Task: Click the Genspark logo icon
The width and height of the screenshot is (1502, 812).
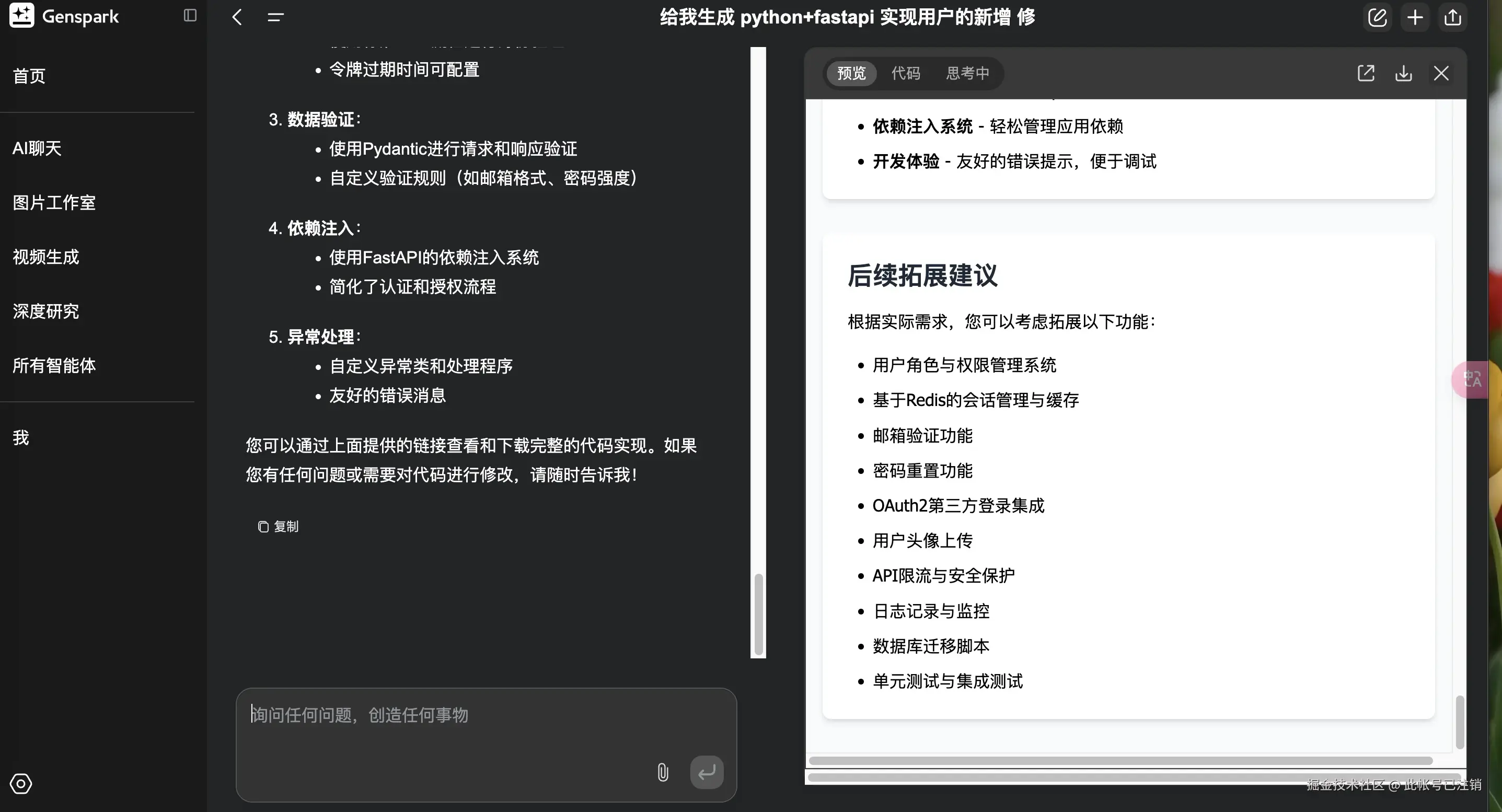Action: 21,16
